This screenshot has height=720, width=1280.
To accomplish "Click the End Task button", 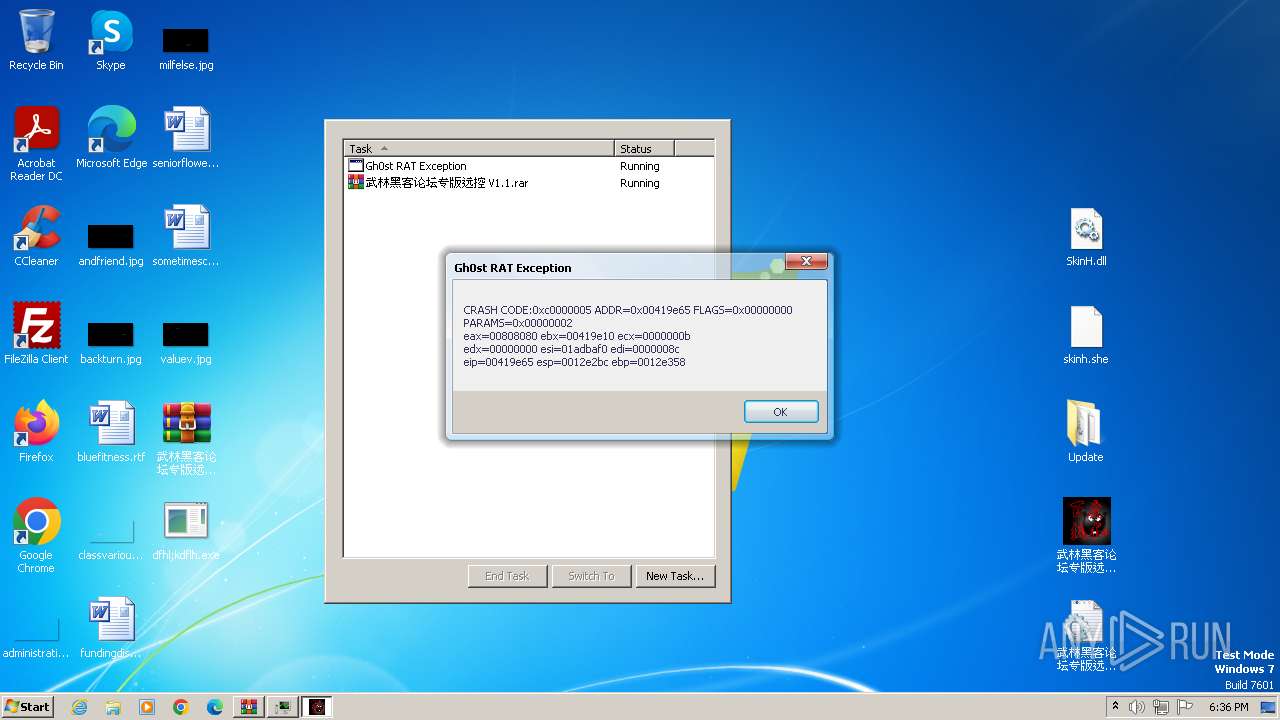I will (507, 576).
